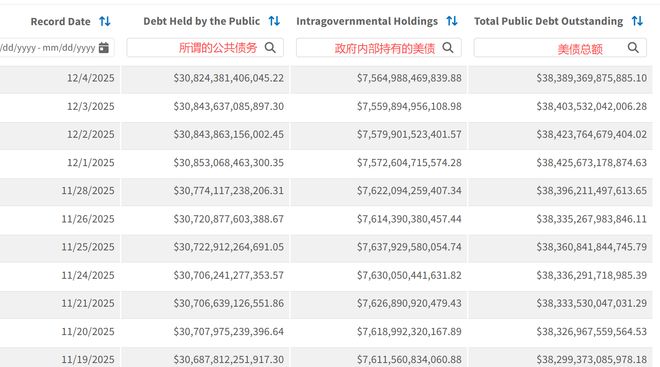660x367 pixels.
Task: Click search icon in Total Public Debt filter
Action: pyautogui.click(x=633, y=48)
